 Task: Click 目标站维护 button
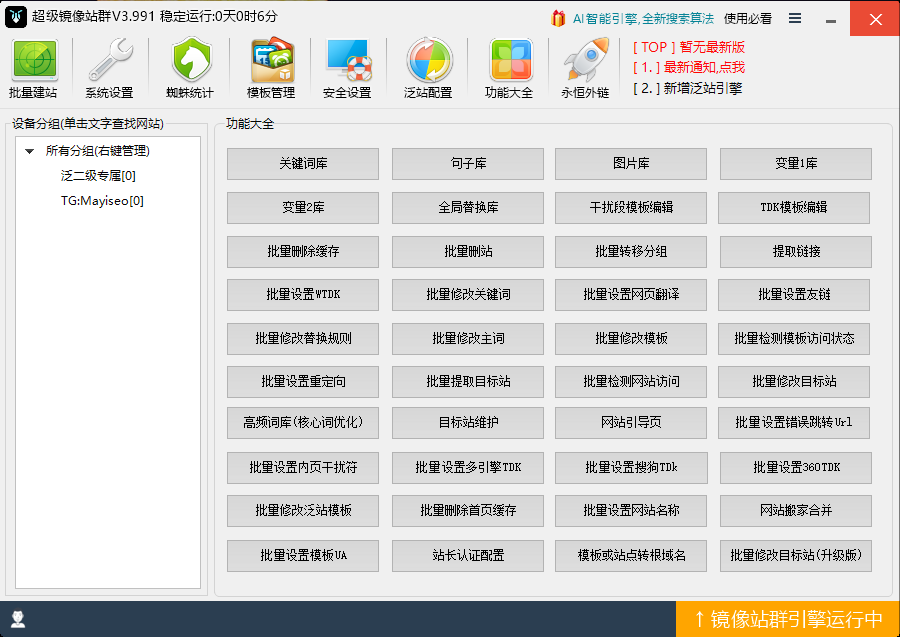468,423
